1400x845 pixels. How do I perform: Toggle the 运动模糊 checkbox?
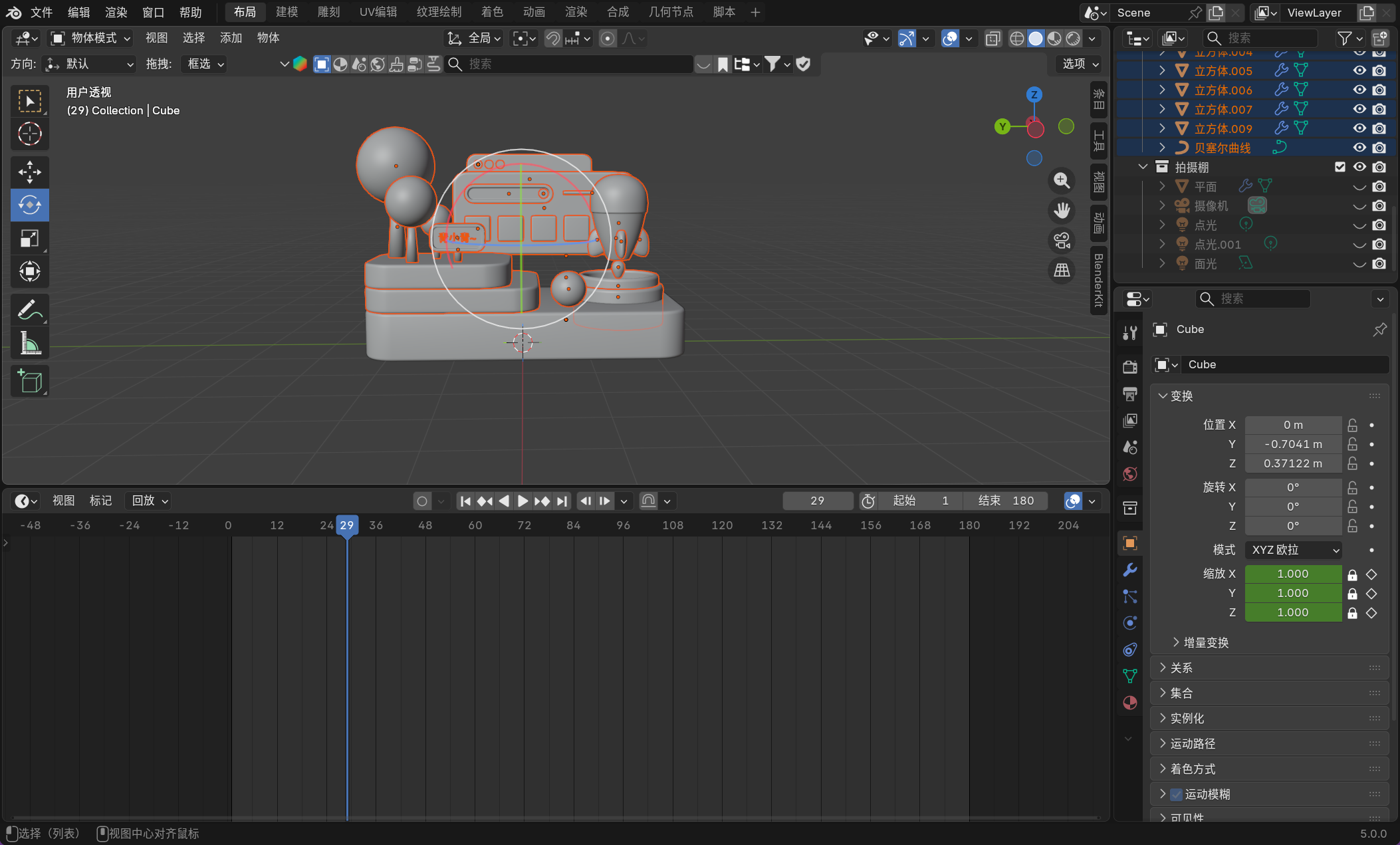click(x=1176, y=794)
